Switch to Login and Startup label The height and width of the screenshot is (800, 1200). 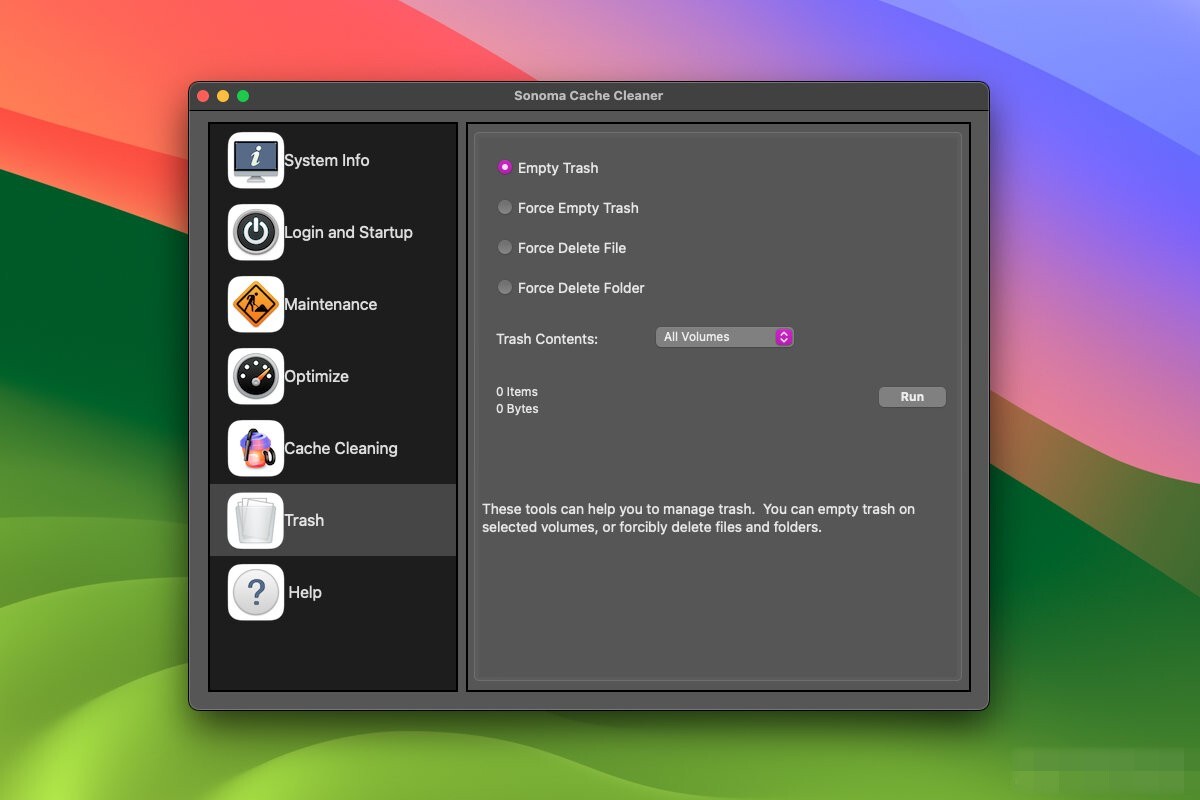coord(348,232)
